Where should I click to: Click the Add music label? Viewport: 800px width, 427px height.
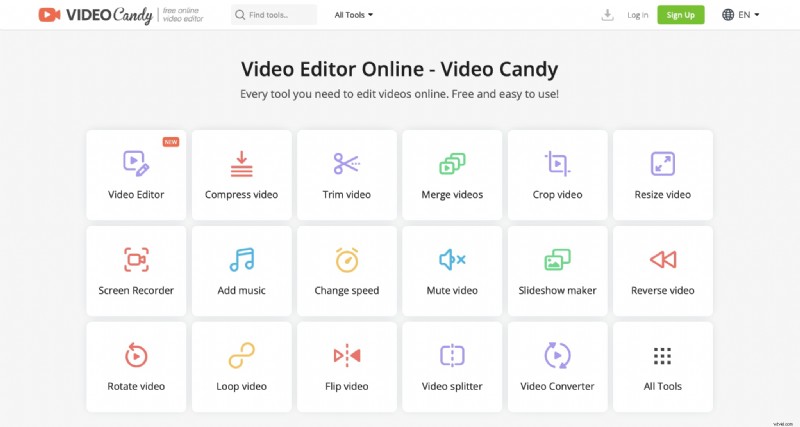pos(241,290)
